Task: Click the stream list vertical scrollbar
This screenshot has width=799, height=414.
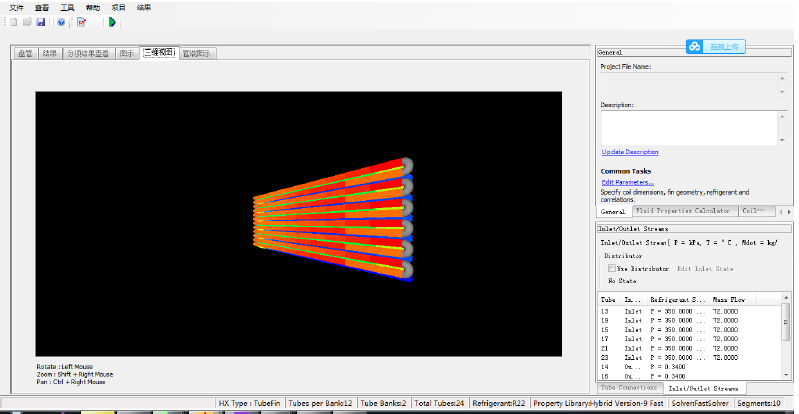Action: pyautogui.click(x=785, y=342)
